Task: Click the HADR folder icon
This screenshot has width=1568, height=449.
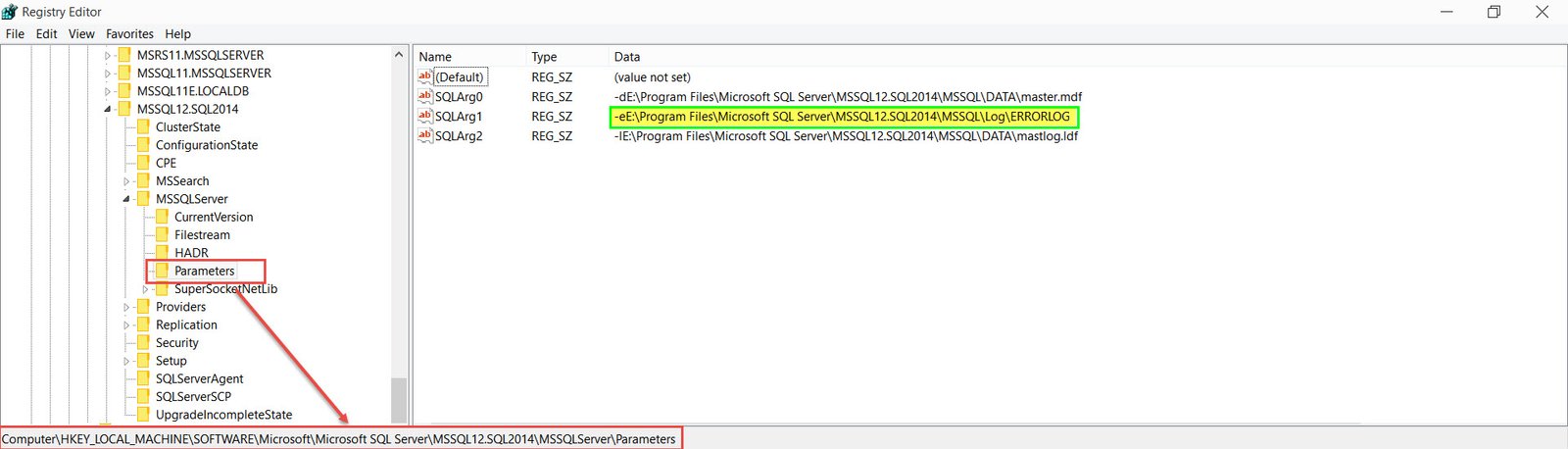Action: (162, 253)
